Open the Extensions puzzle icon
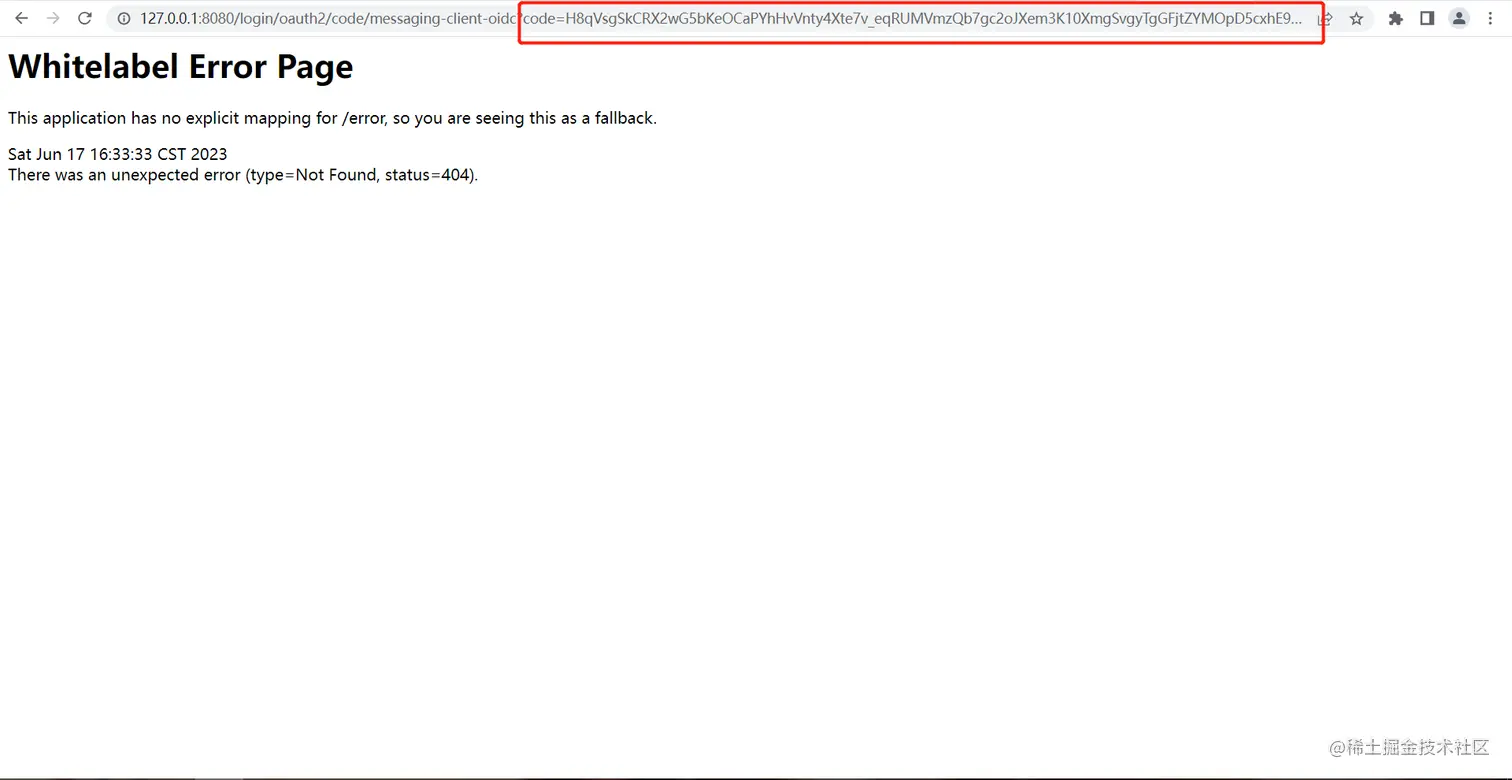This screenshot has width=1512, height=780. click(x=1396, y=18)
